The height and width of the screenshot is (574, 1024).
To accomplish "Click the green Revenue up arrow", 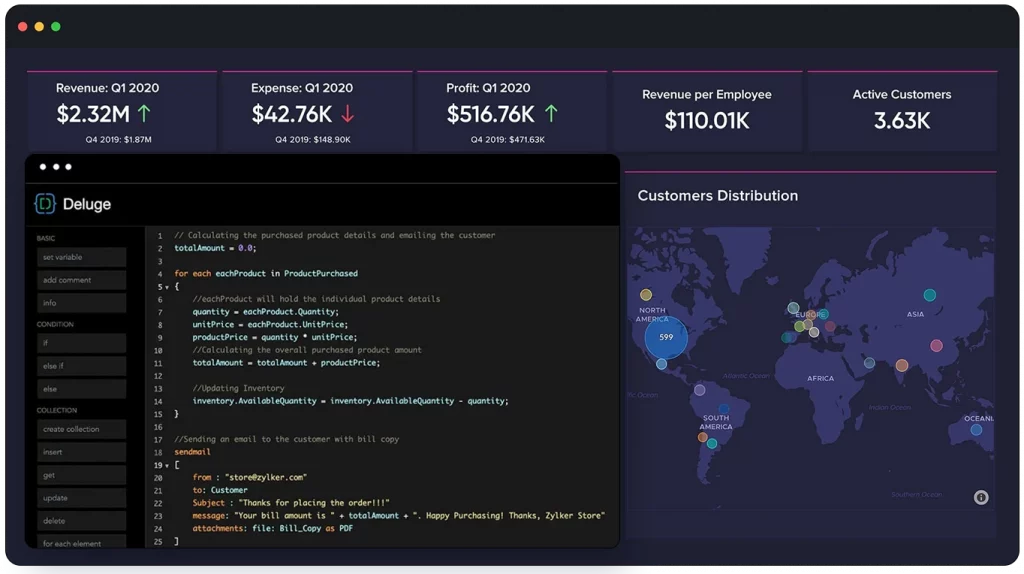I will [x=144, y=114].
